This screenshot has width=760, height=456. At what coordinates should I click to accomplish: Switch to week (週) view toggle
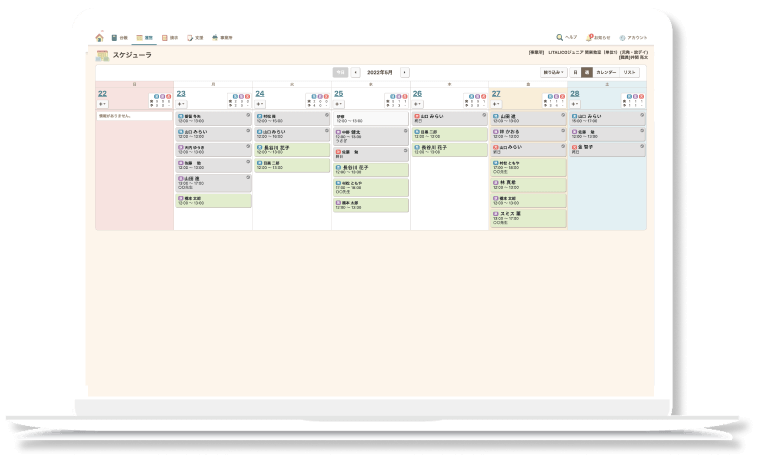[588, 72]
